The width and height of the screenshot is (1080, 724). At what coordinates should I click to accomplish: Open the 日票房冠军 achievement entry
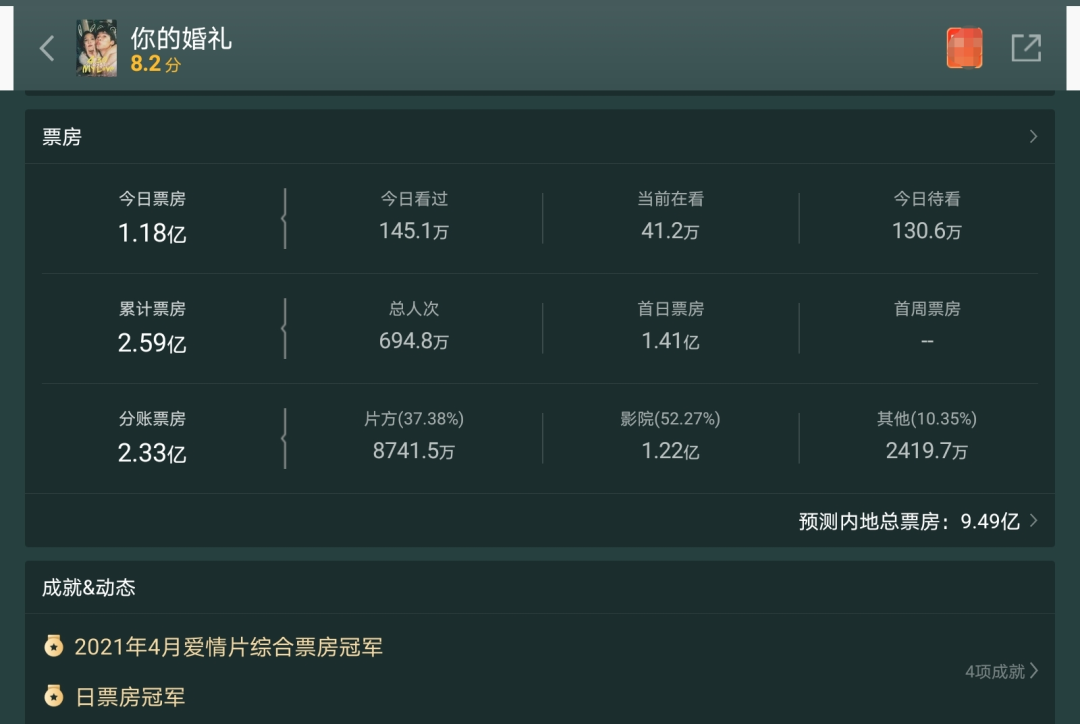[130, 697]
